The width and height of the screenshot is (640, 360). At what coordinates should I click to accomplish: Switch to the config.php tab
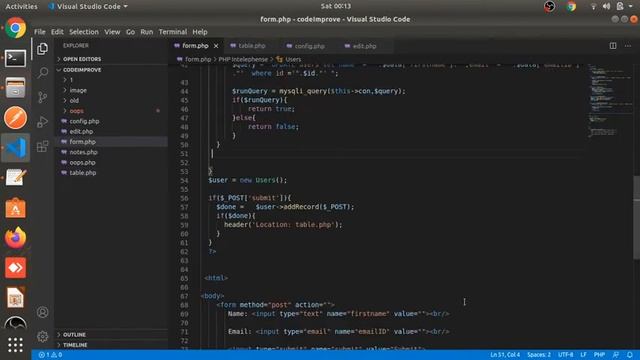[309, 46]
